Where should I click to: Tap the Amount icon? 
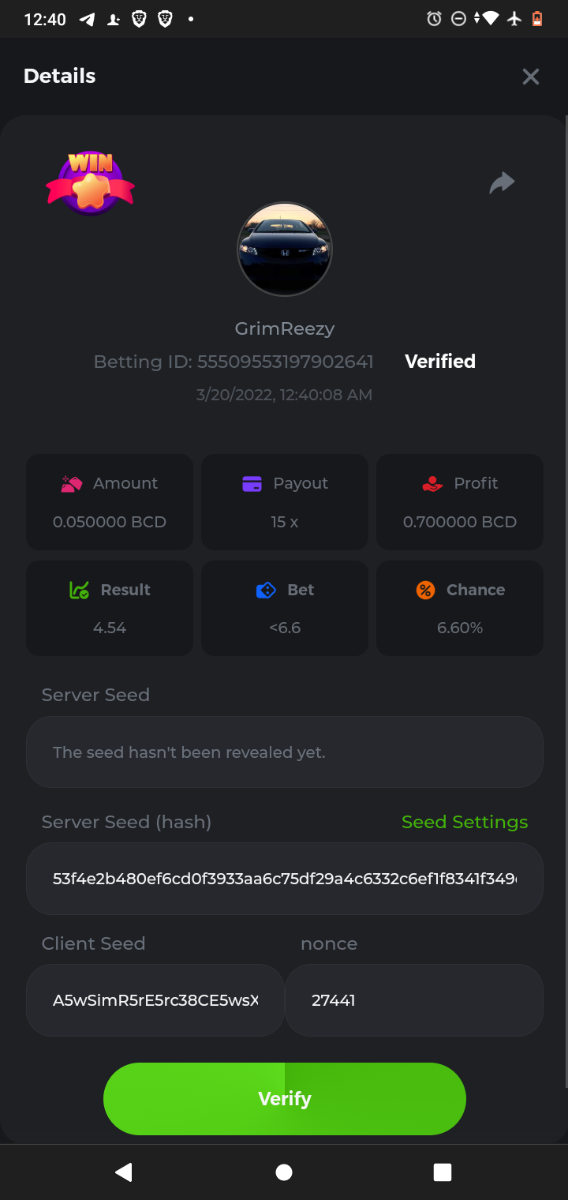[x=71, y=483]
